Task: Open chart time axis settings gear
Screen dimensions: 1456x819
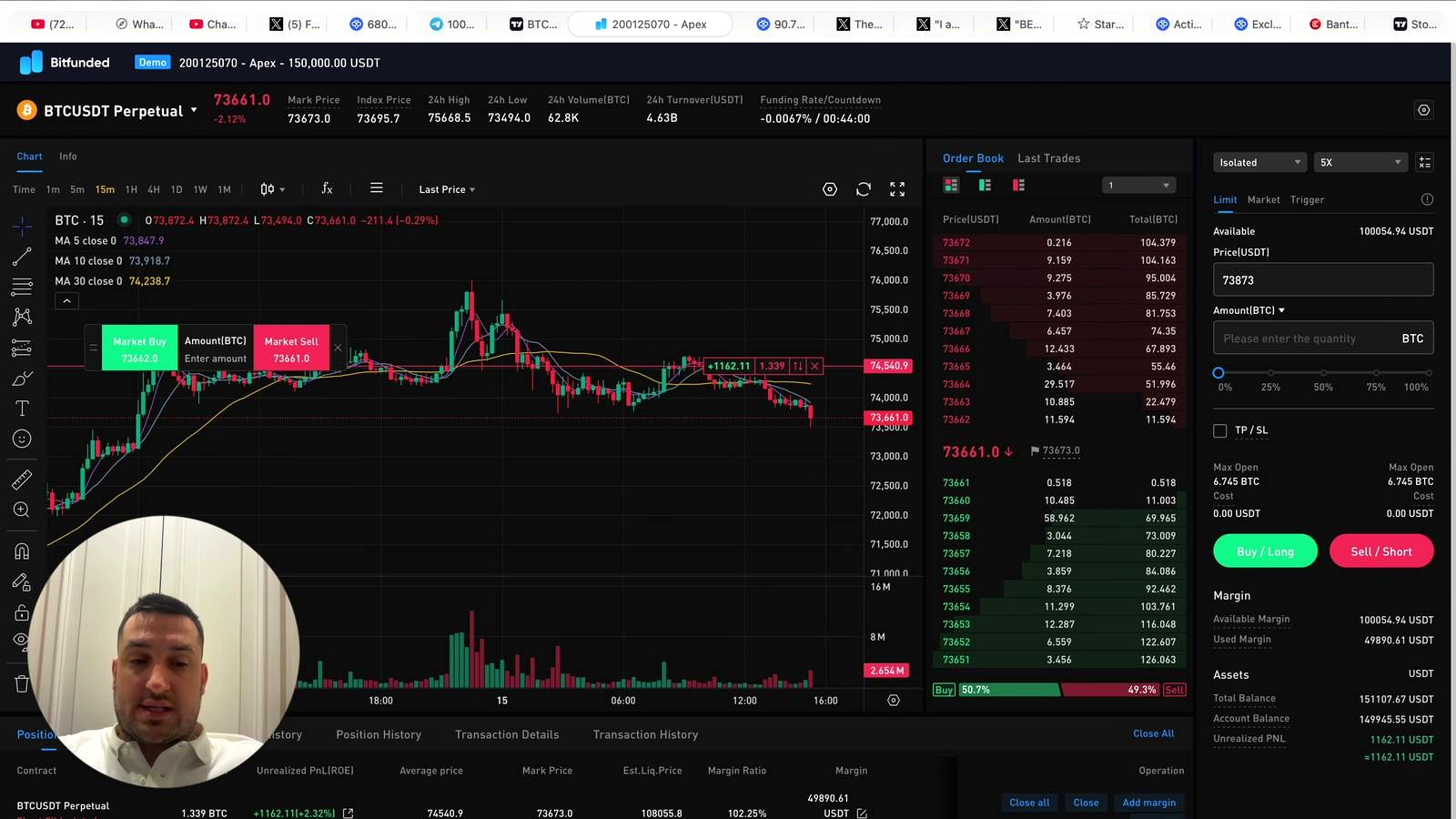Action: click(894, 701)
